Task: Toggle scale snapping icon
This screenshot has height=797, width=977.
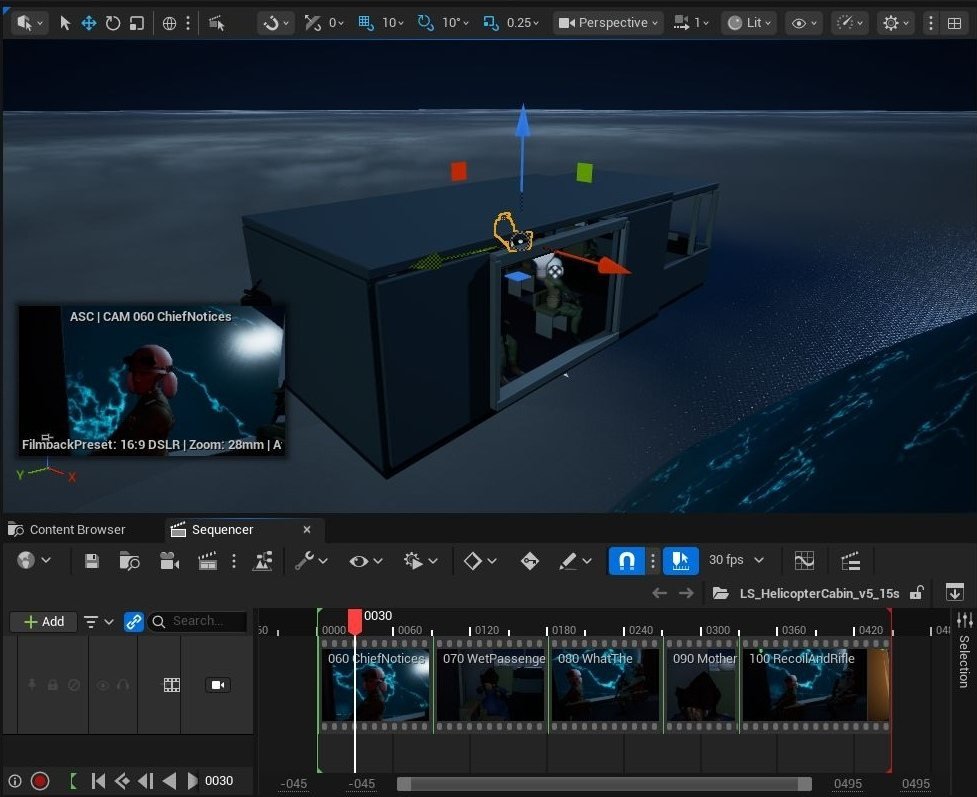Action: tap(491, 23)
